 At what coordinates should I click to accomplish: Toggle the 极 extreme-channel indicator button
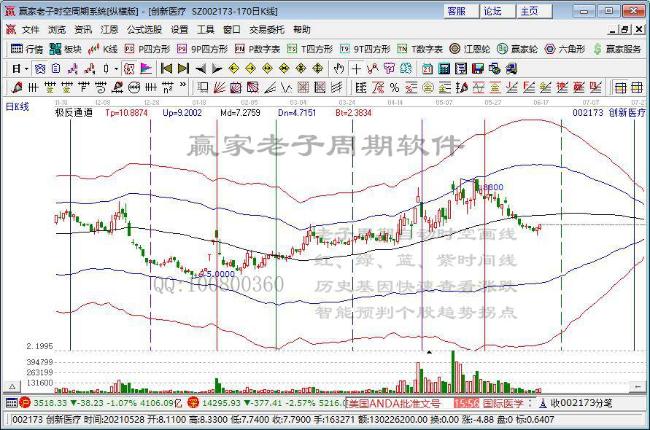pyautogui.click(x=129, y=69)
